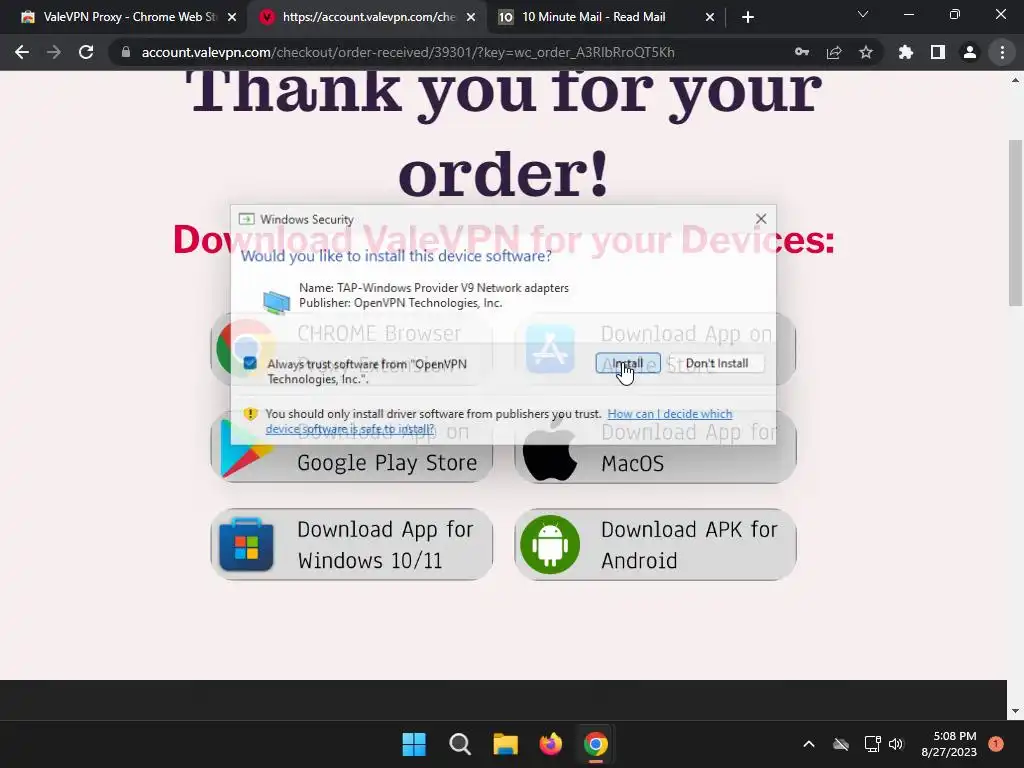This screenshot has height=768, width=1024.
Task: Uncheck Always trust software from OpenVPN
Action: tap(250, 363)
